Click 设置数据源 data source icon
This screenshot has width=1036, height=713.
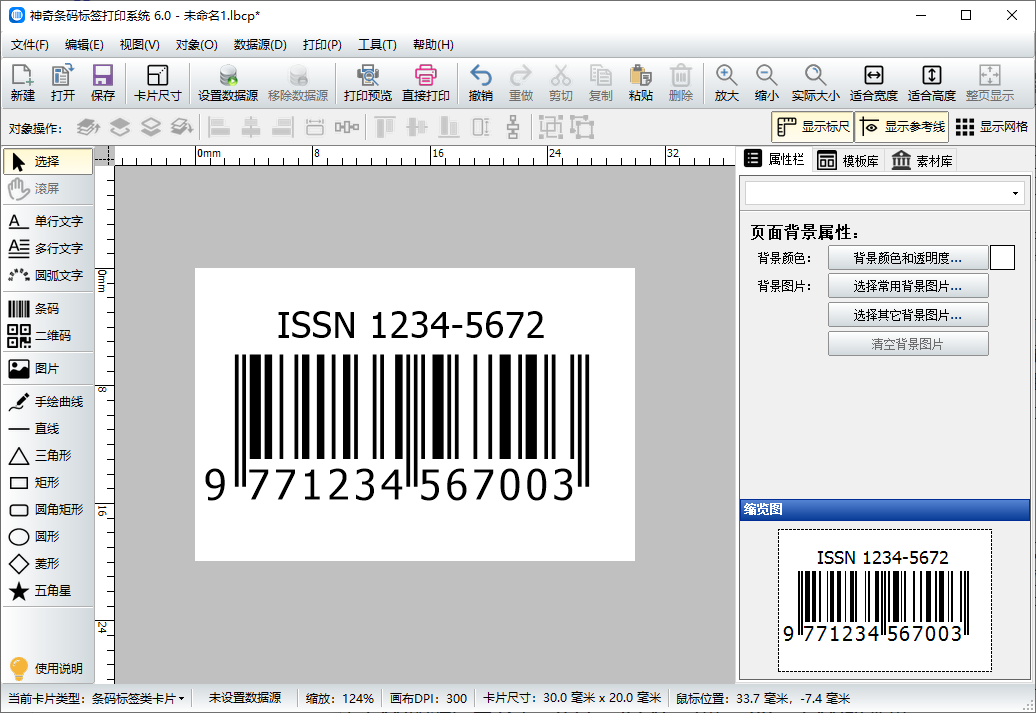(228, 83)
